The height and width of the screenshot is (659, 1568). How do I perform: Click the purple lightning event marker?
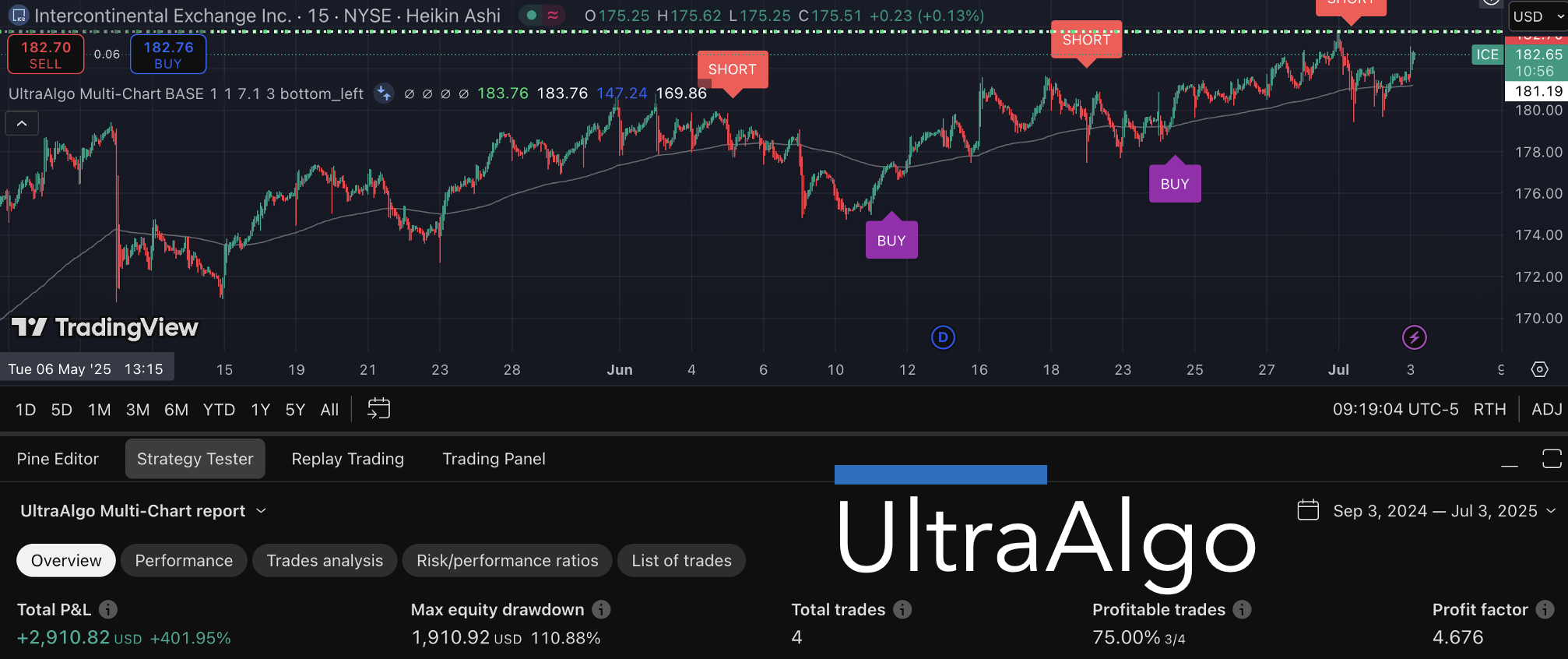1415,337
